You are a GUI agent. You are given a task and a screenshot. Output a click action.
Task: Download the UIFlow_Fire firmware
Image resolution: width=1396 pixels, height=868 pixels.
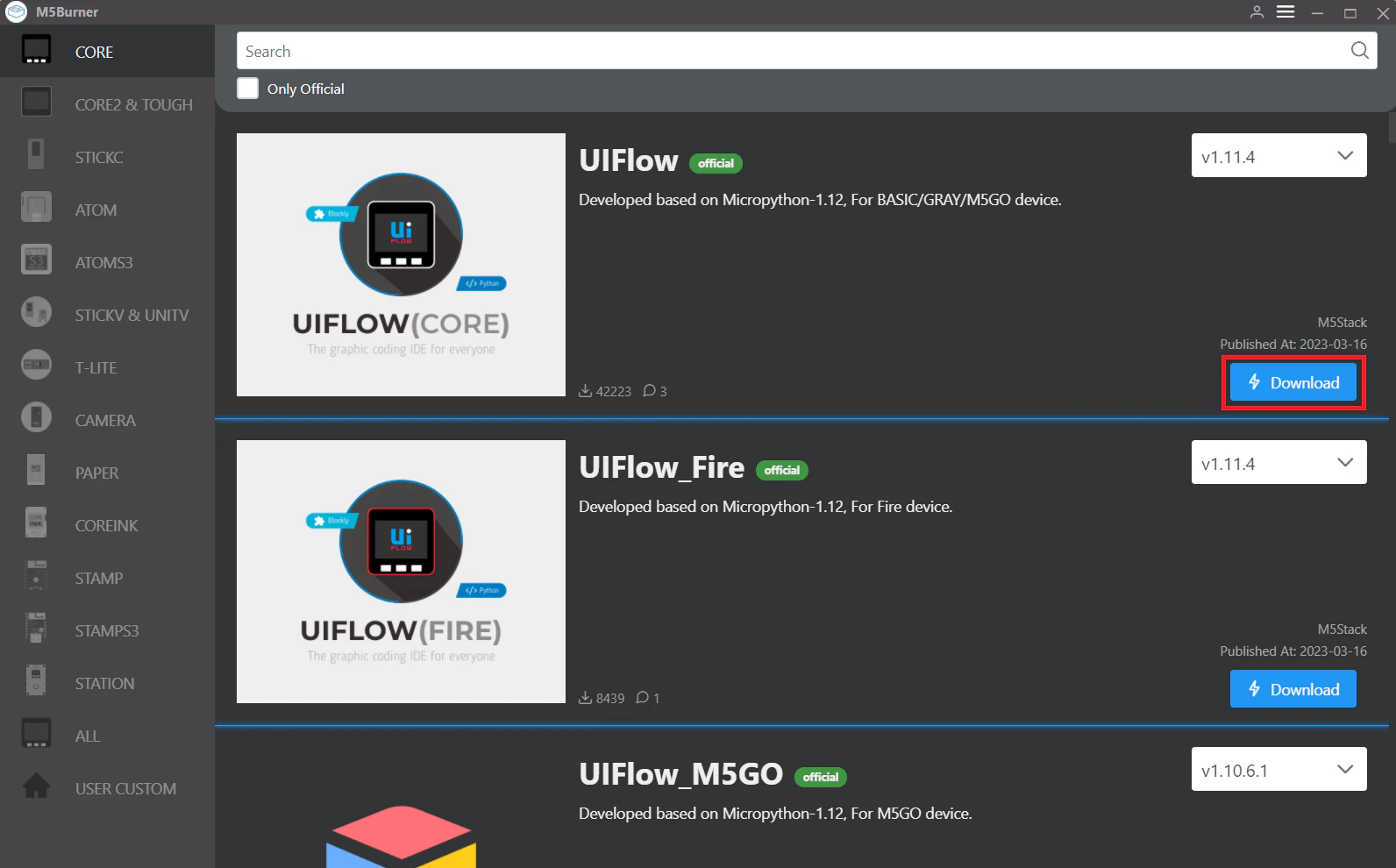click(x=1293, y=689)
